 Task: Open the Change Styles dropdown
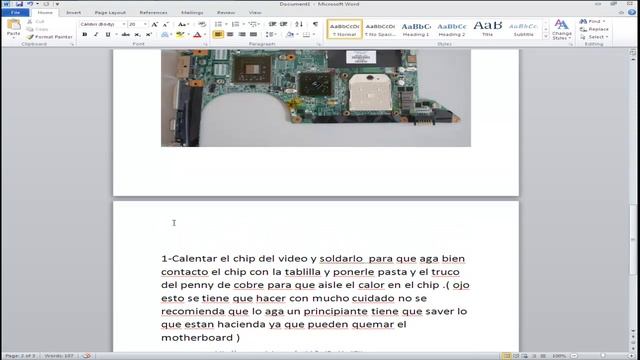[x=562, y=29]
